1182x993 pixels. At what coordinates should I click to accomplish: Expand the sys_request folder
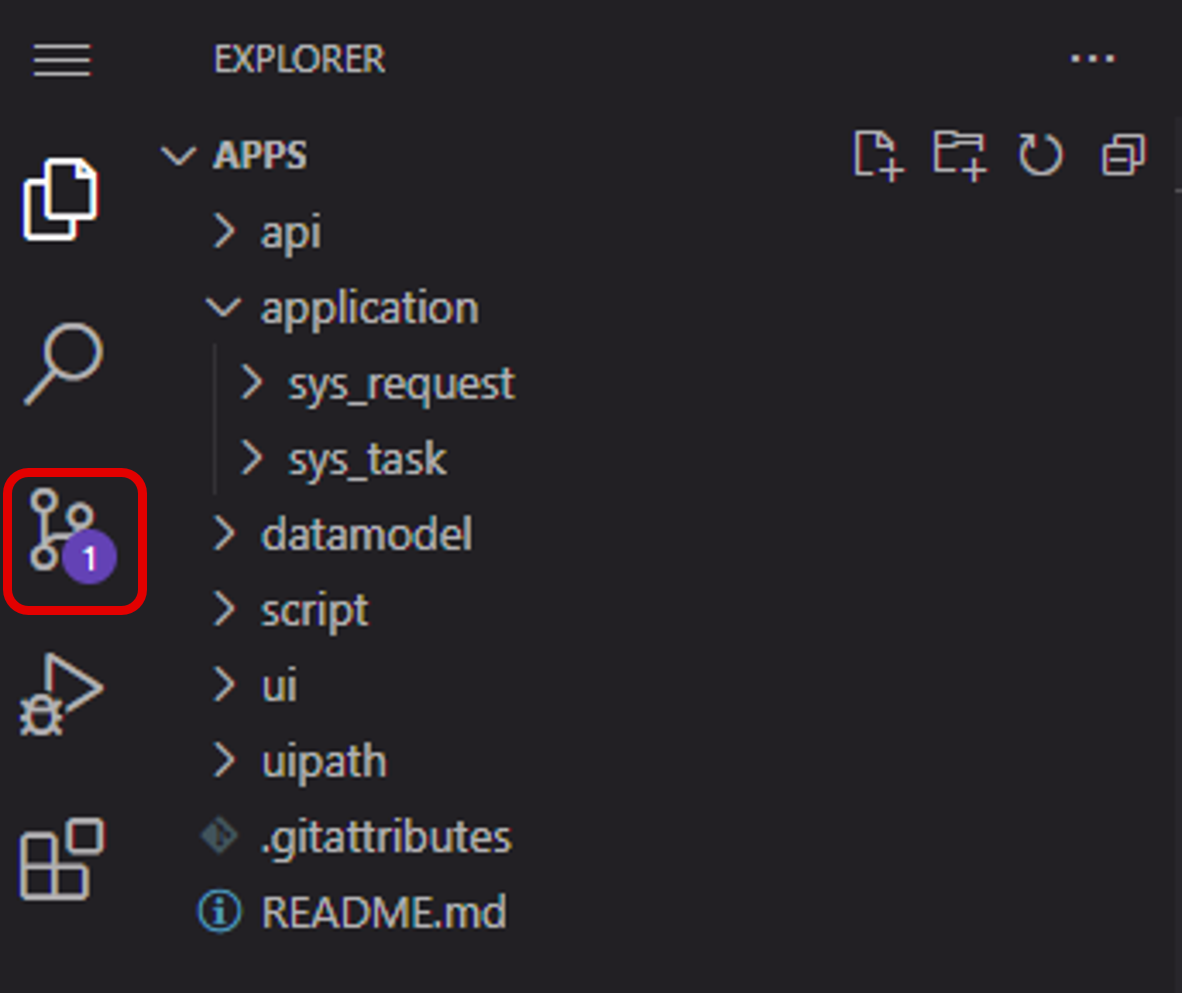pyautogui.click(x=401, y=383)
